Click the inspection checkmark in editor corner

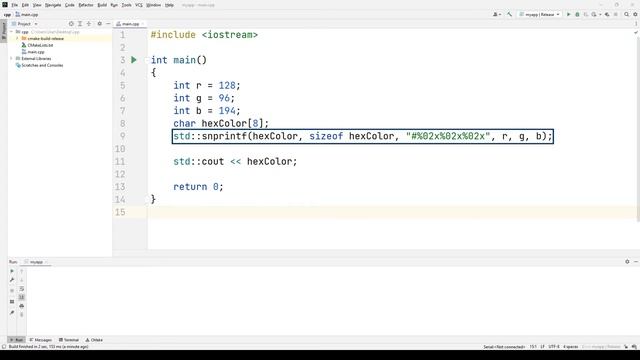636,33
